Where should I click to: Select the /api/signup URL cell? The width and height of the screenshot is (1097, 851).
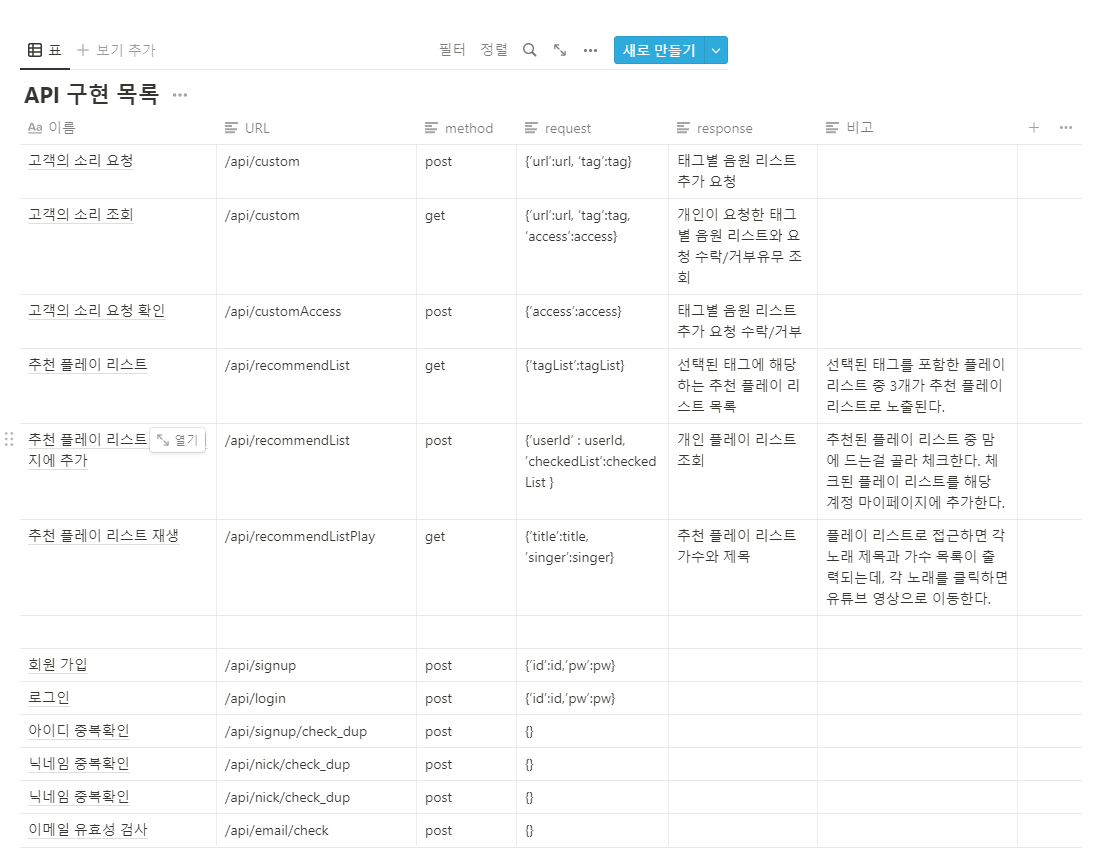click(316, 665)
